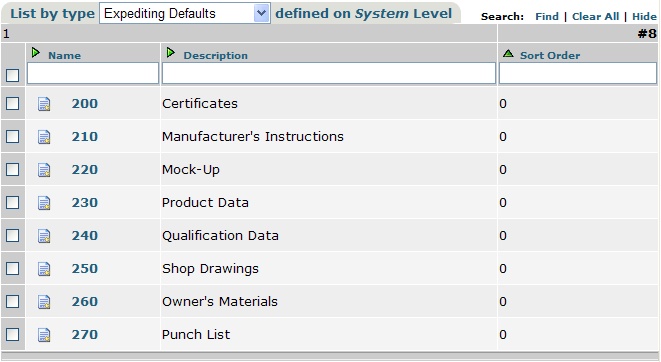The height and width of the screenshot is (362, 661).
Task: Click green sort arrow beside Name header
Action: [36, 53]
